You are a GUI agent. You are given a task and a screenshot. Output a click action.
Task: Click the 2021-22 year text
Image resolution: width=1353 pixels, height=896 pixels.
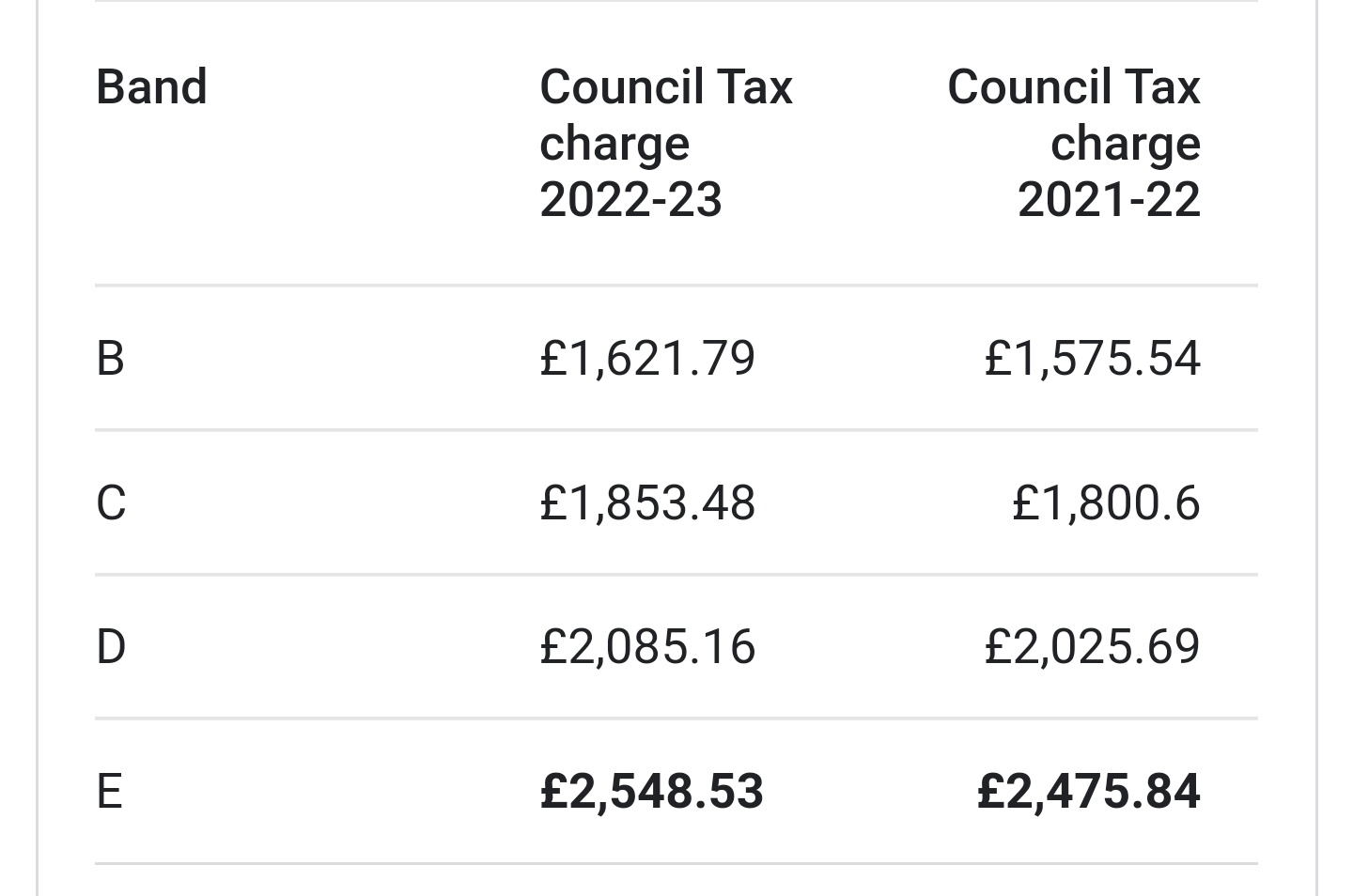point(1110,200)
